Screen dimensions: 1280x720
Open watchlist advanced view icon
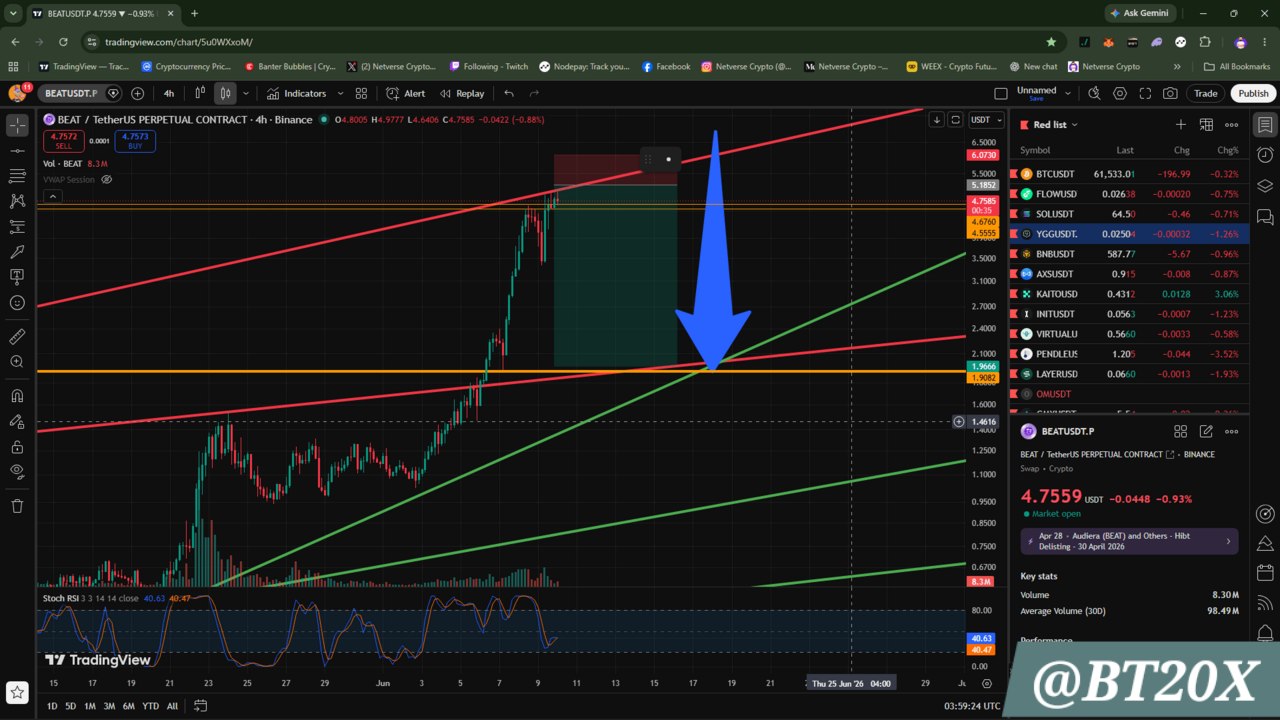[1206, 125]
